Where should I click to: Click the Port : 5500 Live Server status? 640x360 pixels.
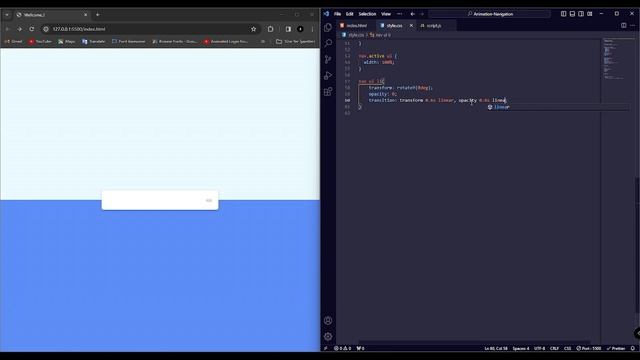pos(589,348)
